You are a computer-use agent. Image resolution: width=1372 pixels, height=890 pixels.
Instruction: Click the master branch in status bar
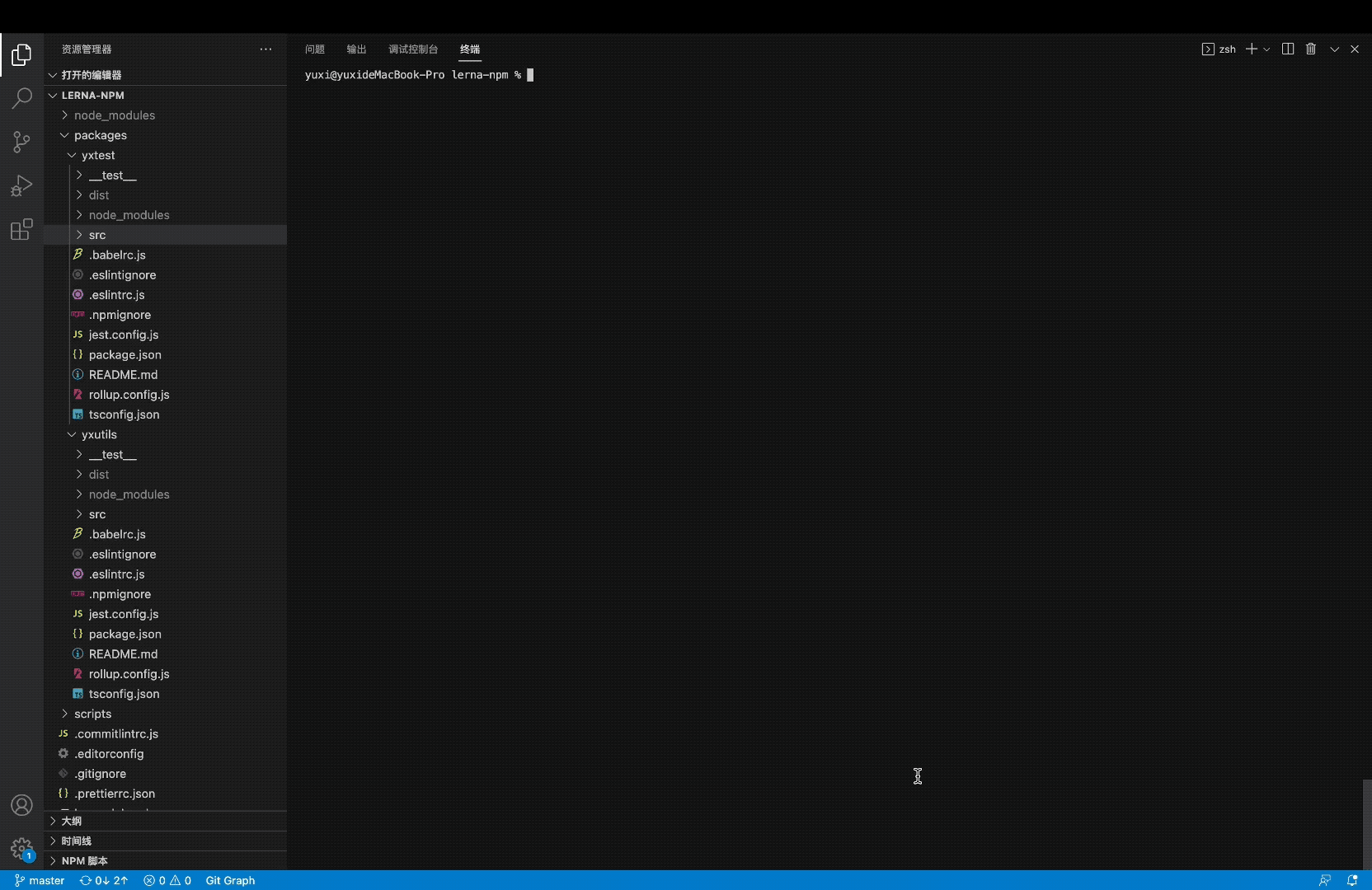(39, 880)
